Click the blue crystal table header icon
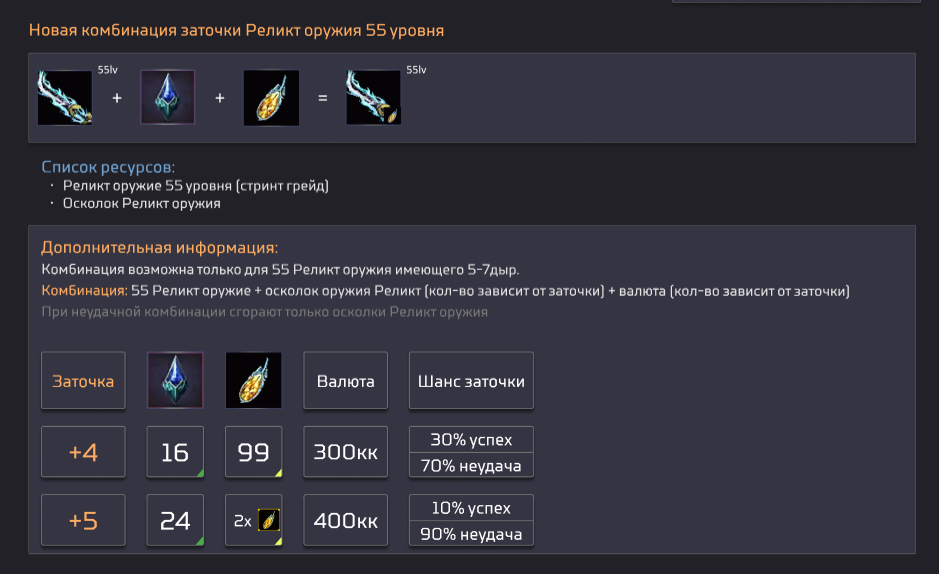The height and width of the screenshot is (574, 939). point(175,380)
